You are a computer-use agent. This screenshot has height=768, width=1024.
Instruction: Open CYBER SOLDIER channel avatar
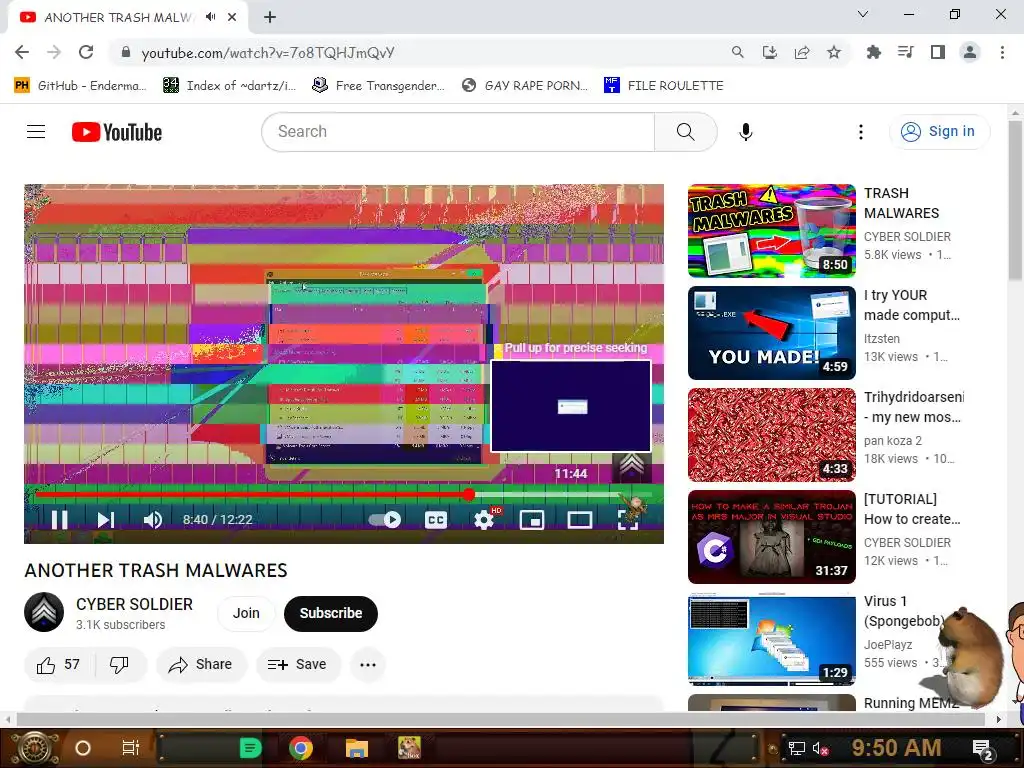tap(44, 612)
